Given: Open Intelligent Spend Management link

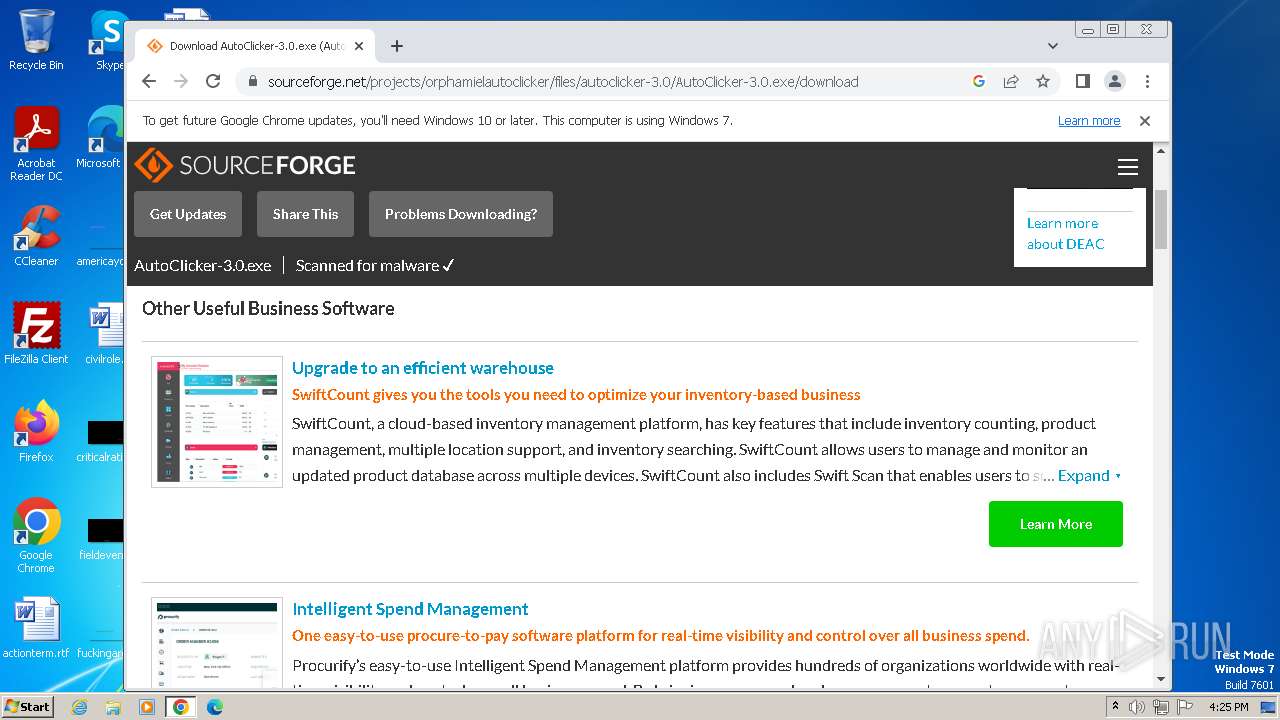Looking at the screenshot, I should 410,609.
